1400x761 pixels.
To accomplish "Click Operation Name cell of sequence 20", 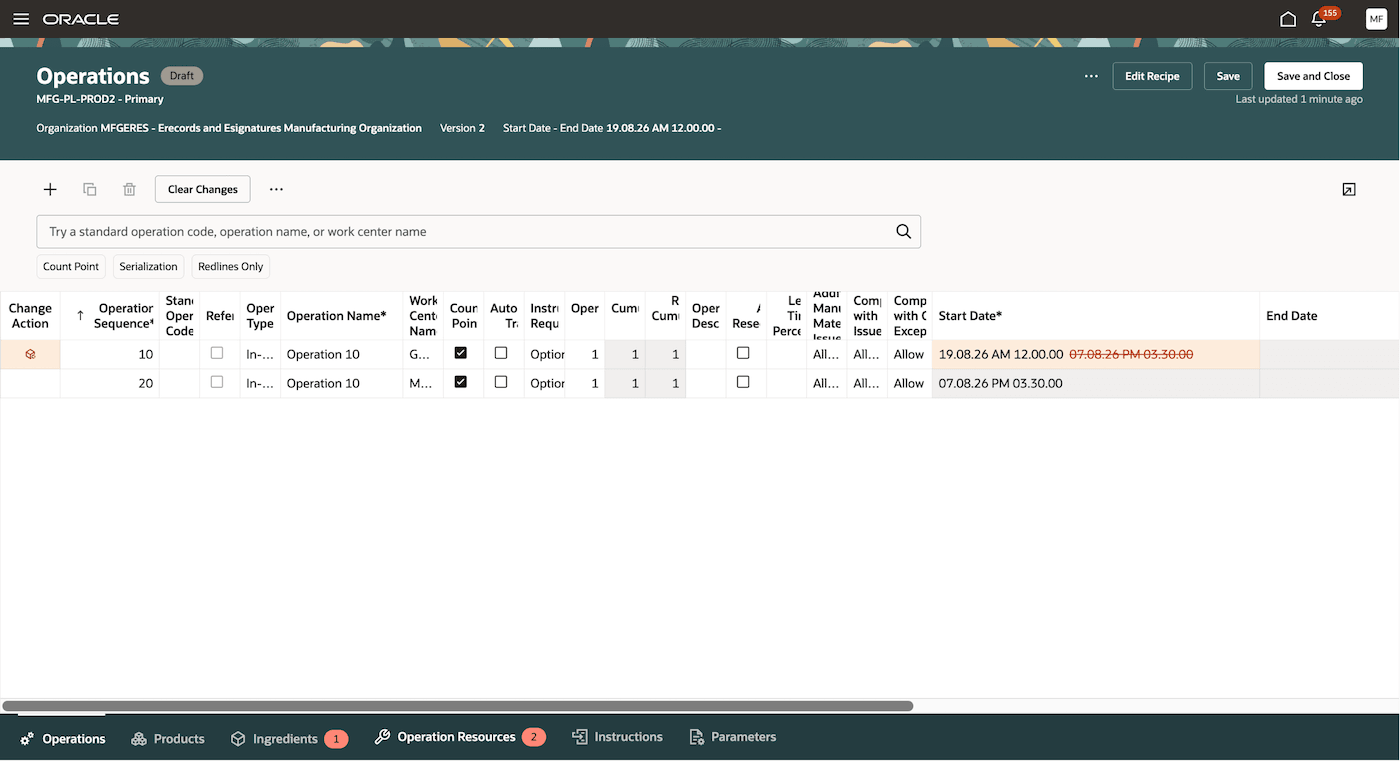I will click(x=342, y=383).
